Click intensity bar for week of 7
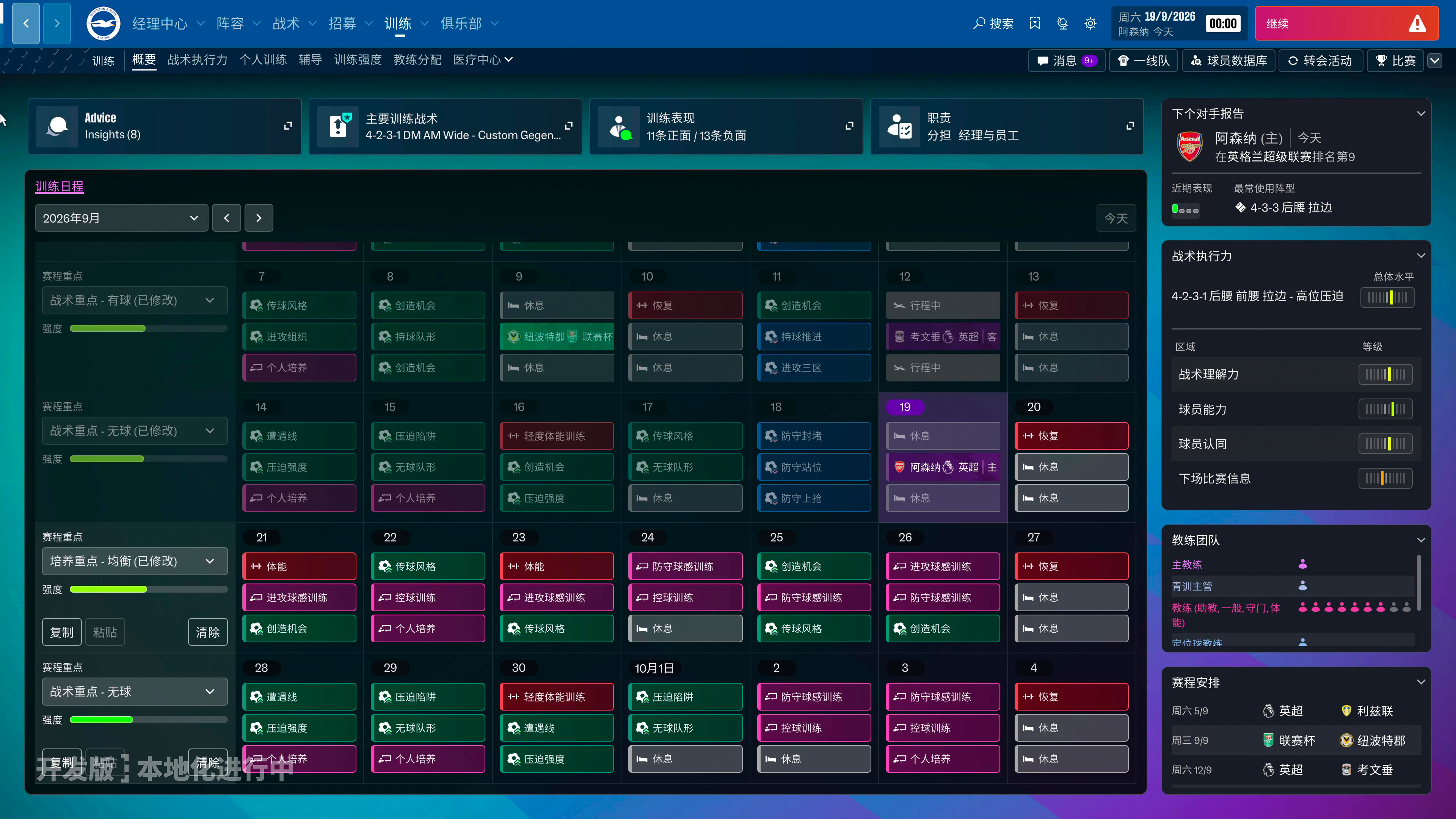 click(x=148, y=328)
